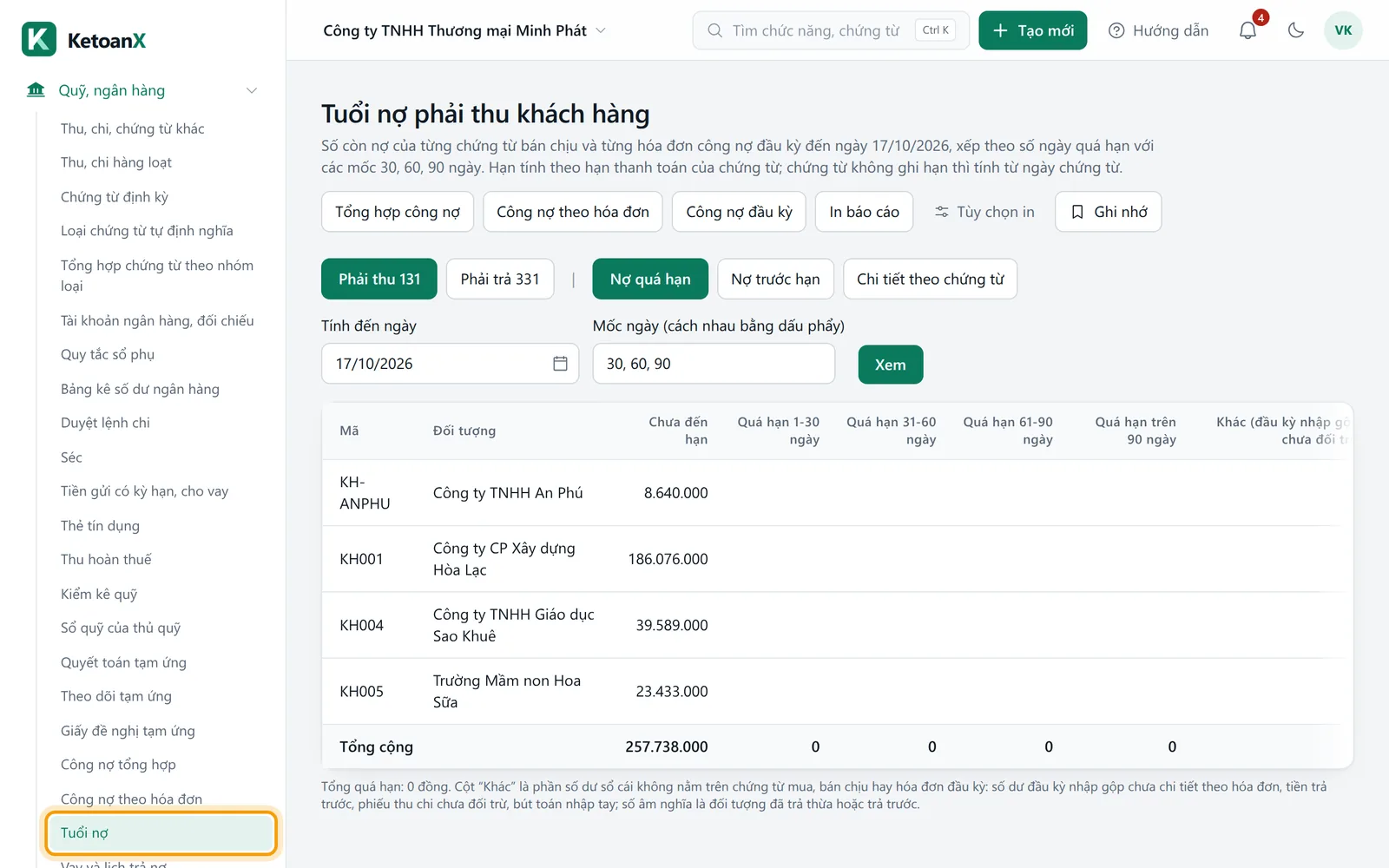Open Tuổi nợ in the sidebar
The image size is (1389, 868).
tap(161, 833)
